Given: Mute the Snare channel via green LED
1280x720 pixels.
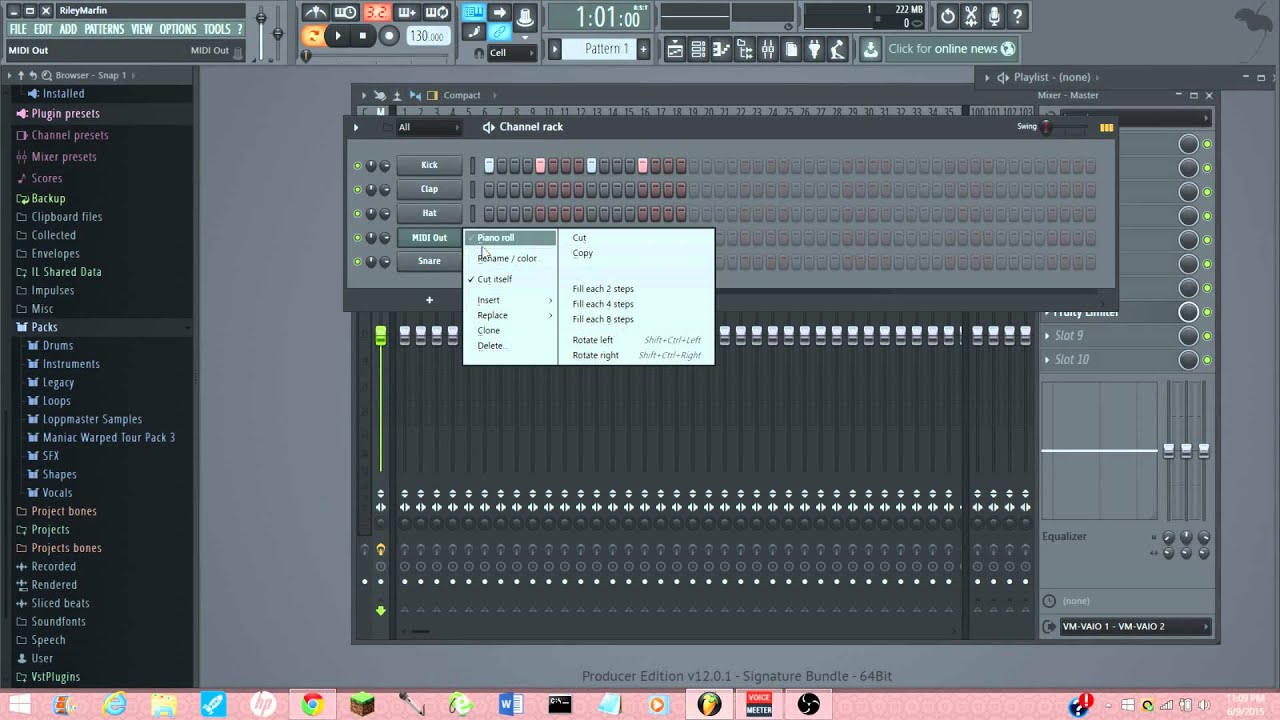Looking at the screenshot, I should pos(357,261).
